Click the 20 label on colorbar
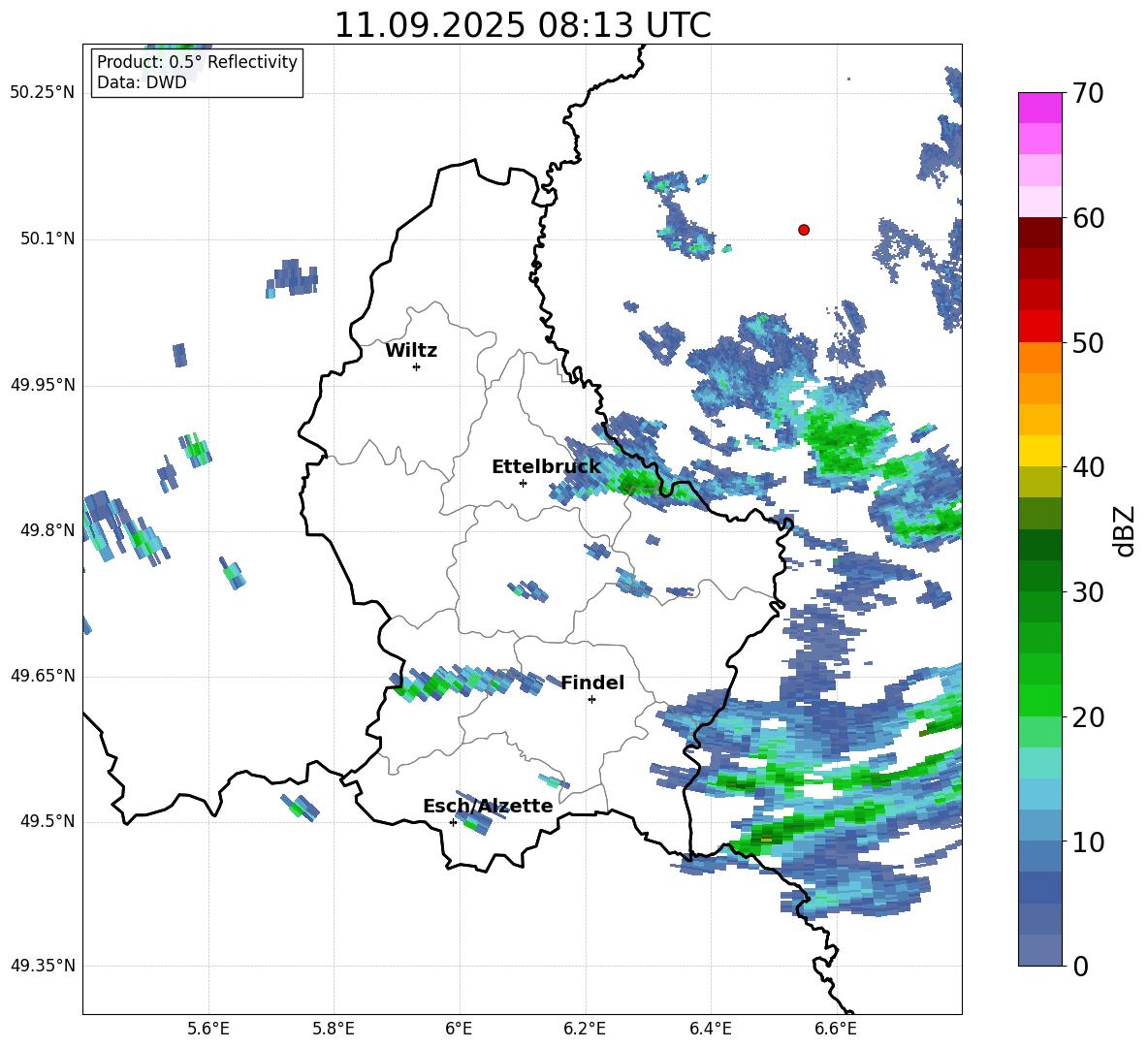The width and height of the screenshot is (1148, 1048). (x=1088, y=717)
